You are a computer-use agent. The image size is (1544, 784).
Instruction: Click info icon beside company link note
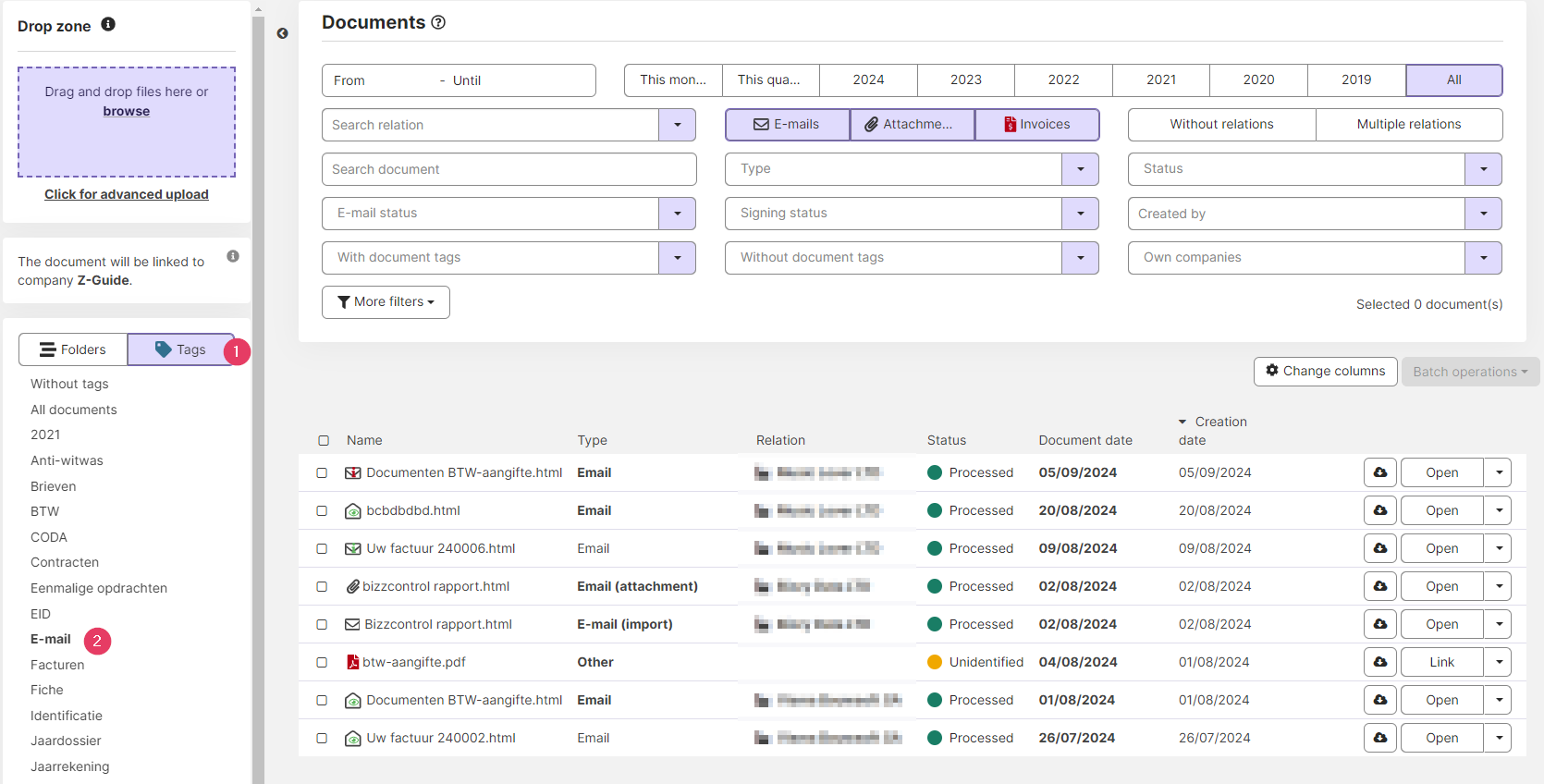pos(233,256)
